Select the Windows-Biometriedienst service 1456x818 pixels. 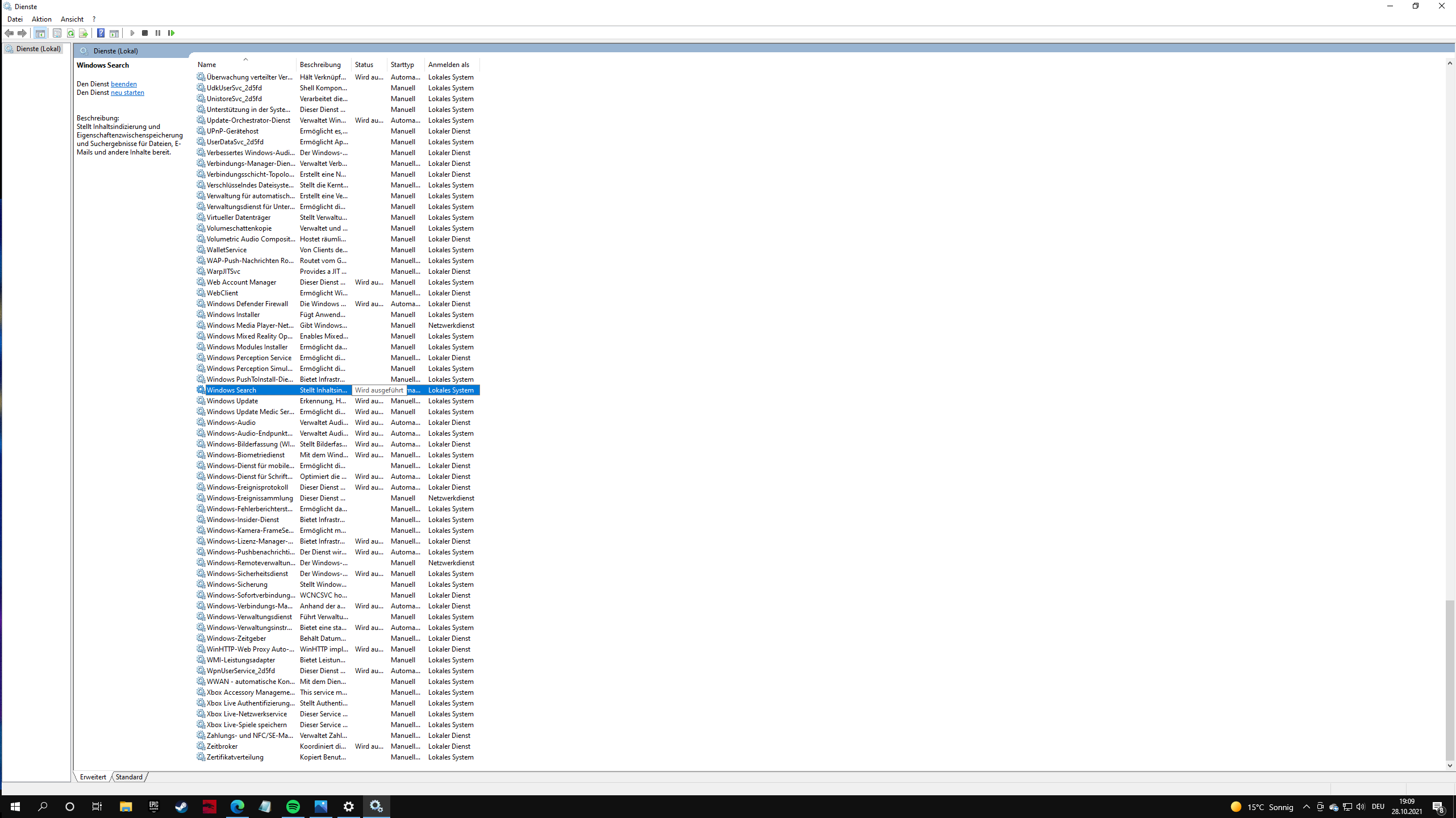[x=338, y=455]
